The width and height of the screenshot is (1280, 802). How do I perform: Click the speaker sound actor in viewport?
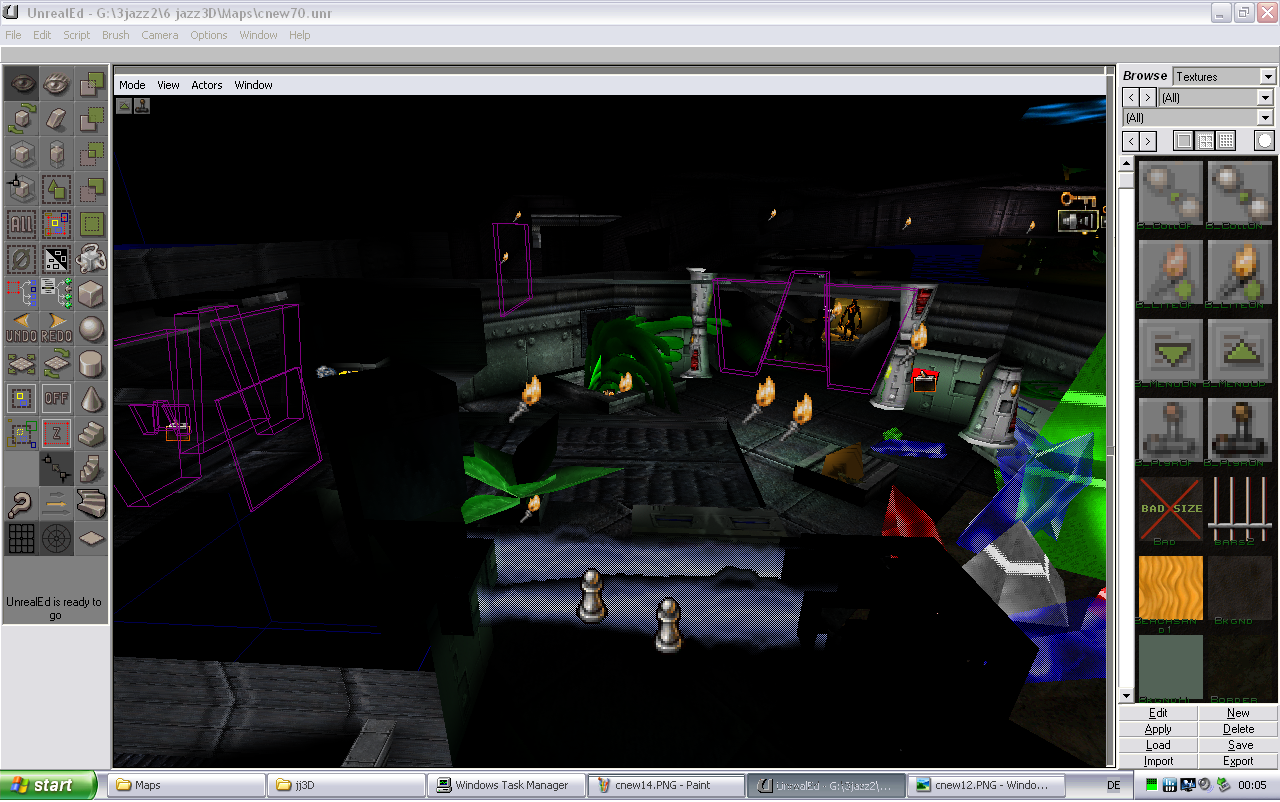click(1078, 221)
